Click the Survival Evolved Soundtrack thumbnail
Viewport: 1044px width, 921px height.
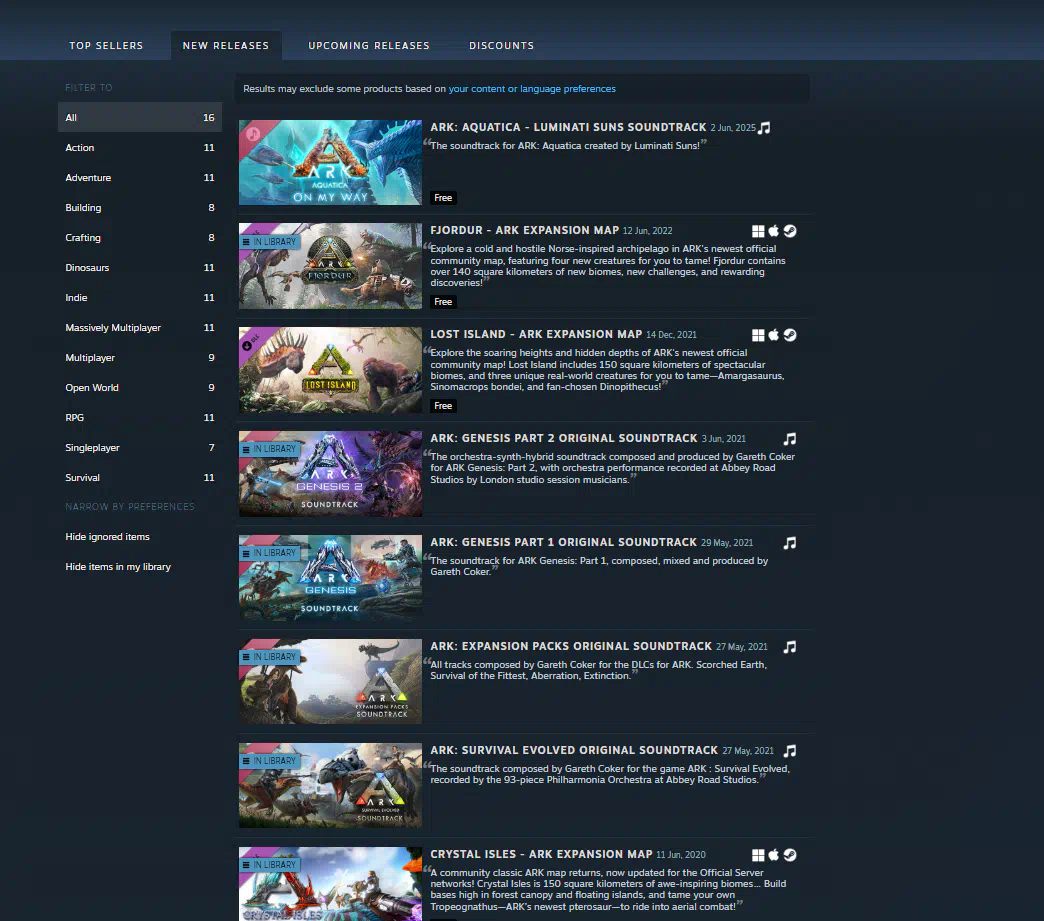tap(330, 785)
